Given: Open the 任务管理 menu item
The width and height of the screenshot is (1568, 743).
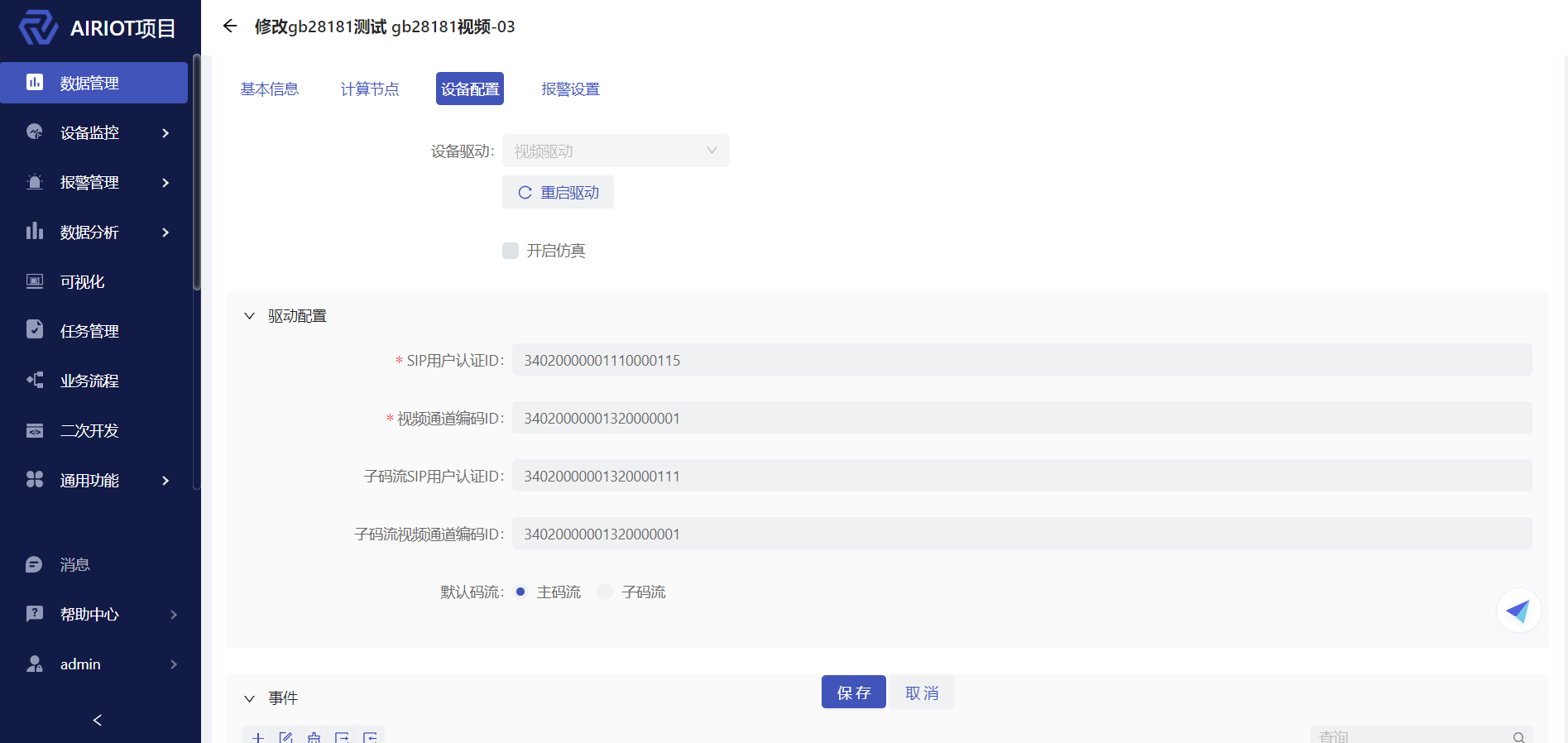Looking at the screenshot, I should click(94, 331).
